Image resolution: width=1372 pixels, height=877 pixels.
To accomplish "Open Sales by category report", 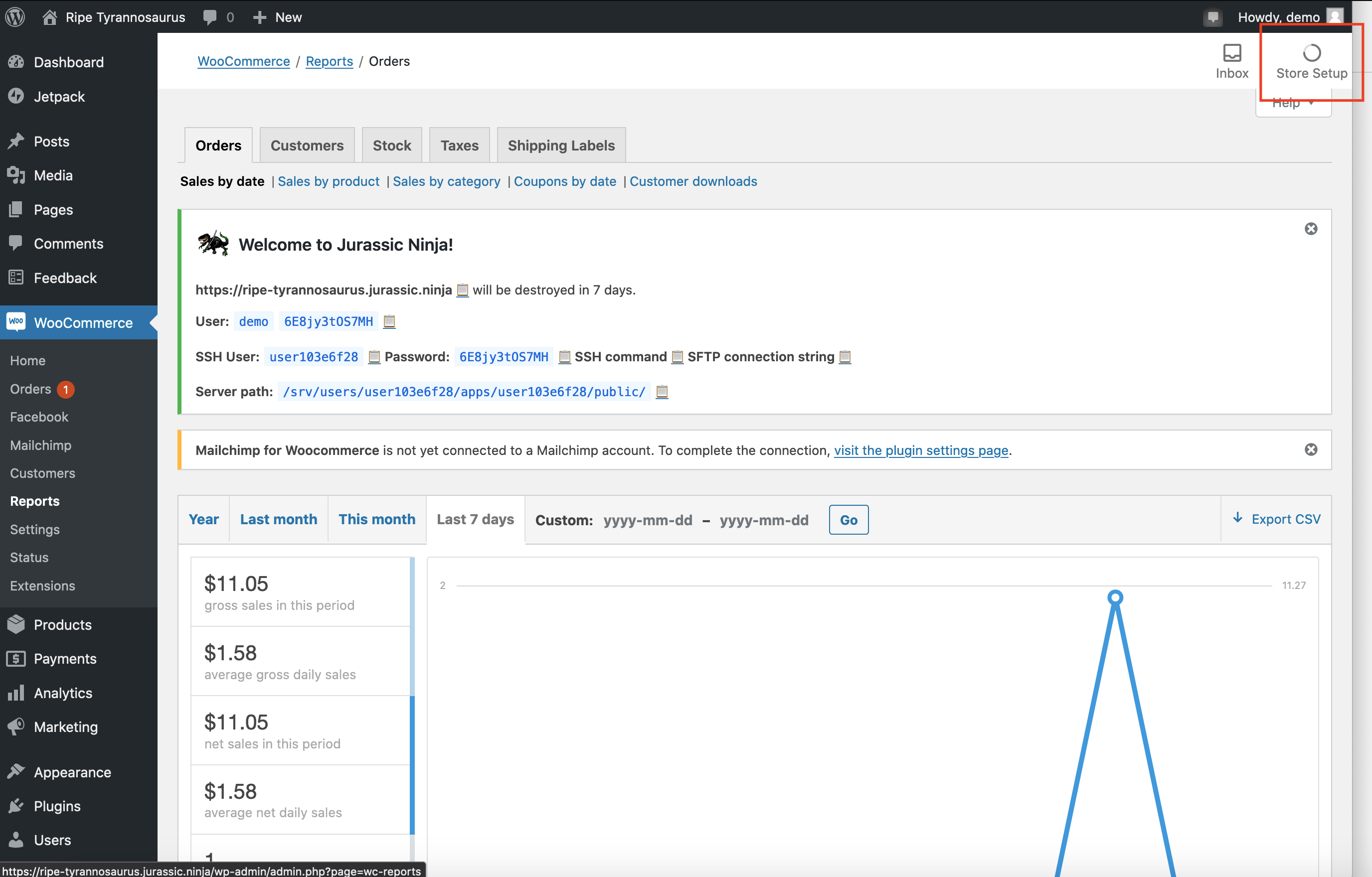I will coord(447,181).
